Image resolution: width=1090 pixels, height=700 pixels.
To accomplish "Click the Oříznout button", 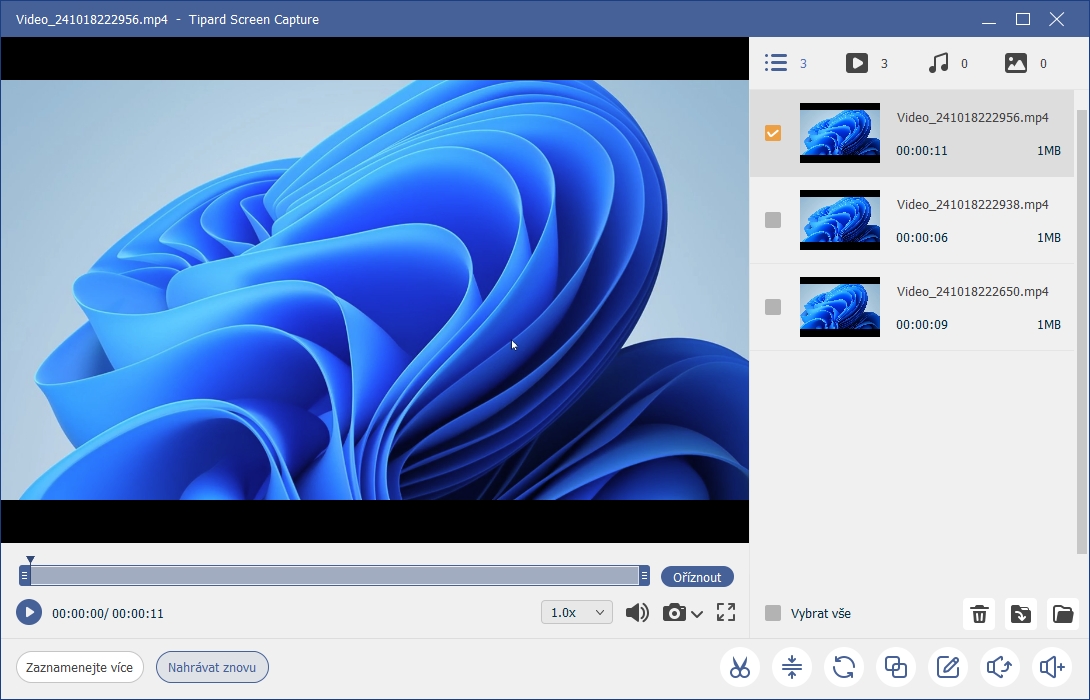I will 697,577.
